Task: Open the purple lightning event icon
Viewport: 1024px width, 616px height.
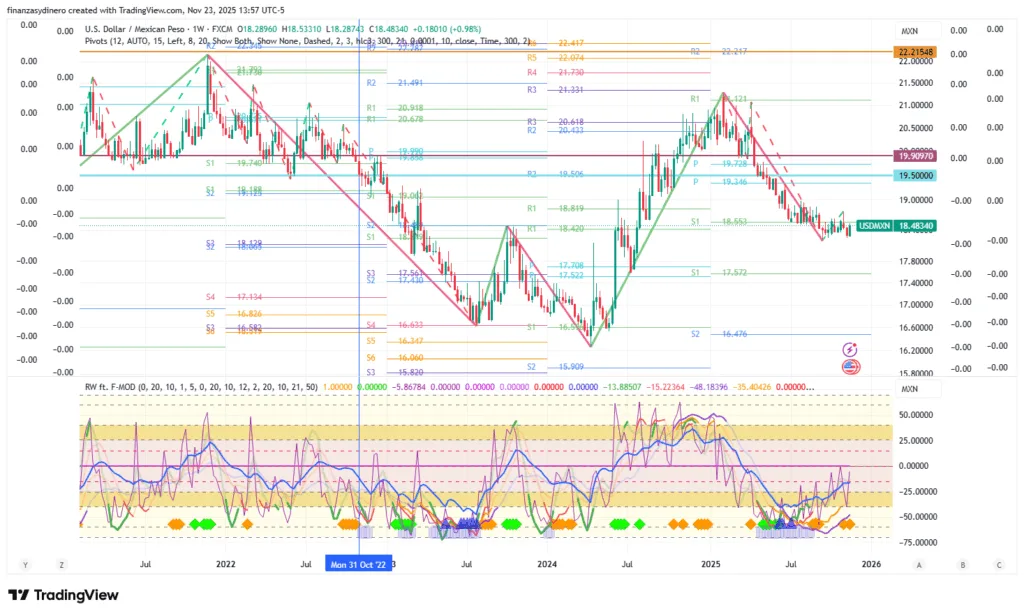Action: coord(850,349)
